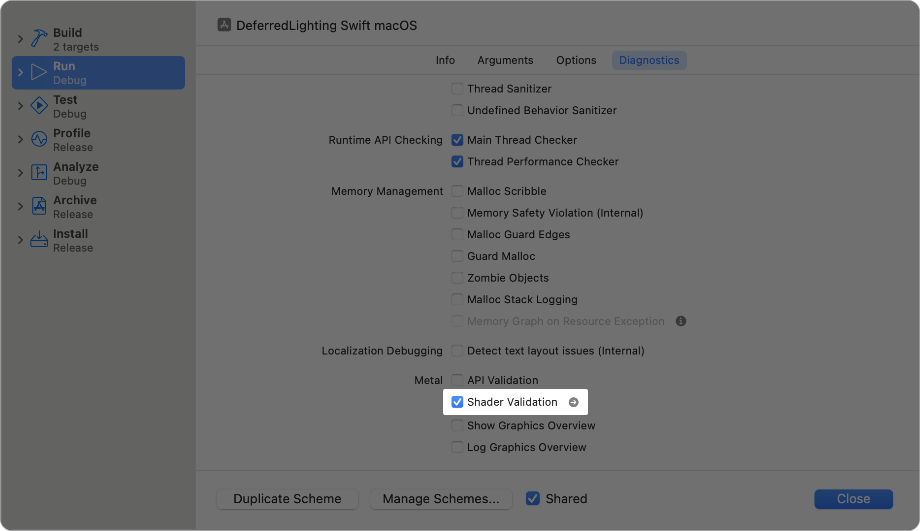Click the Analyze action icon
This screenshot has height=531, width=920.
[39, 173]
